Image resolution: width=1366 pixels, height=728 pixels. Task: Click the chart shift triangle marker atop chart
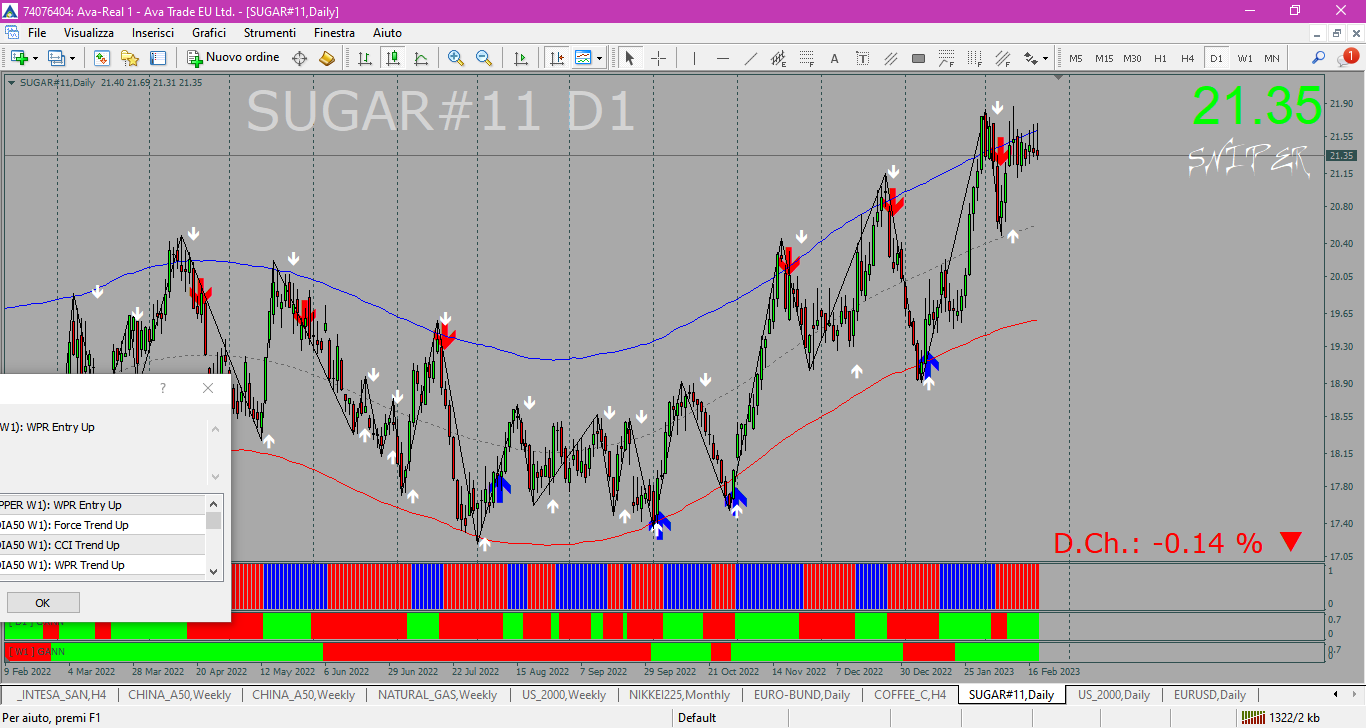[1059, 77]
